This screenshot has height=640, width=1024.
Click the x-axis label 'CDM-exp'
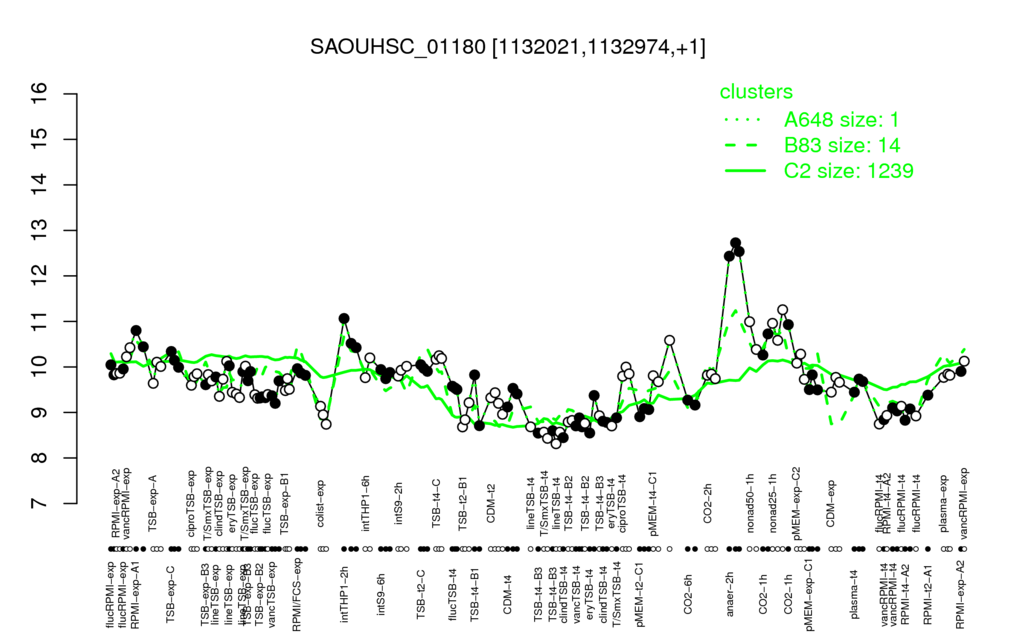point(831,504)
